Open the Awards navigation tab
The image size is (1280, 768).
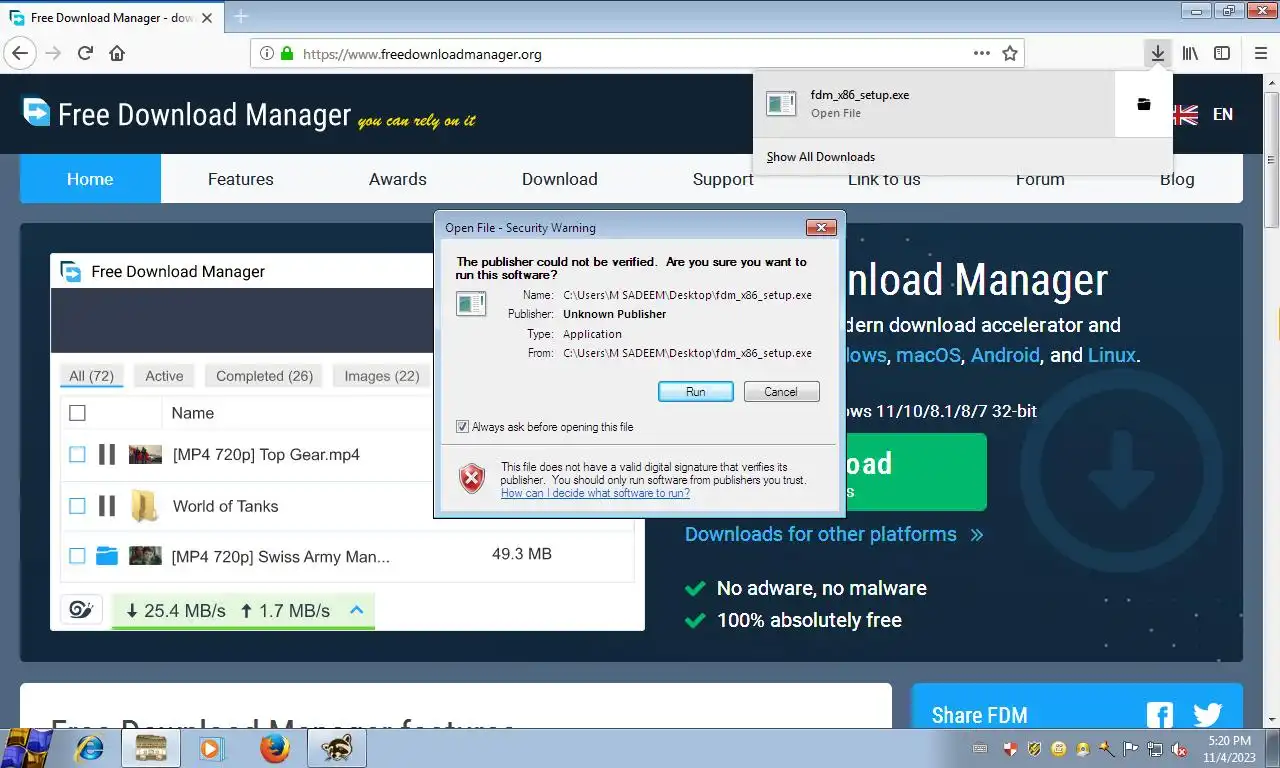point(398,179)
